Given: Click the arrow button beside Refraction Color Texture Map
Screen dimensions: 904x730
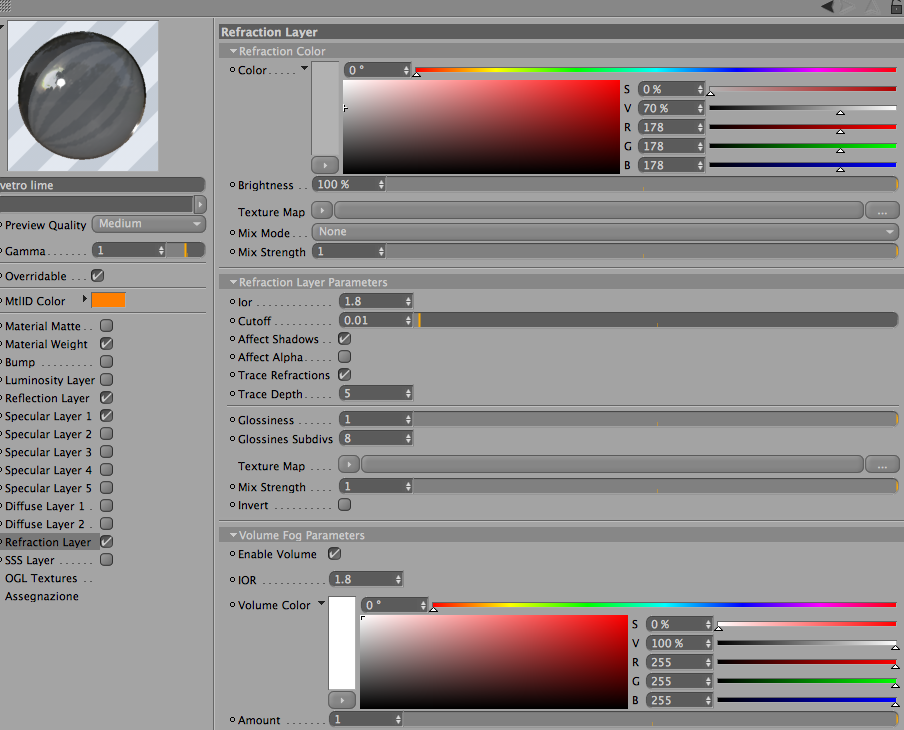Looking at the screenshot, I should click(x=322, y=210).
